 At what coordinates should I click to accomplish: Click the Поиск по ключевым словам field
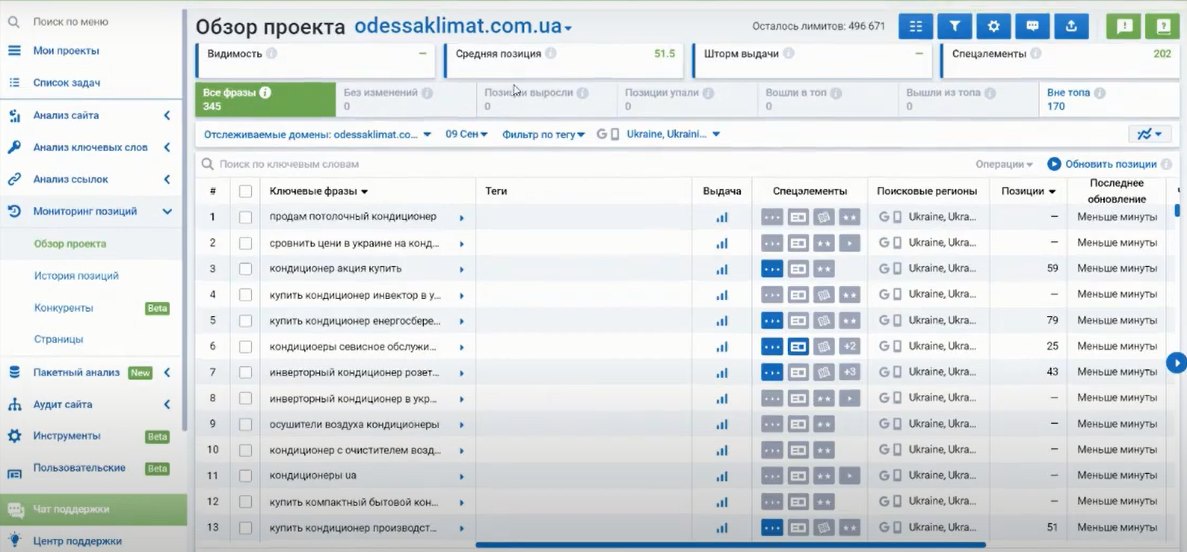tap(583, 164)
